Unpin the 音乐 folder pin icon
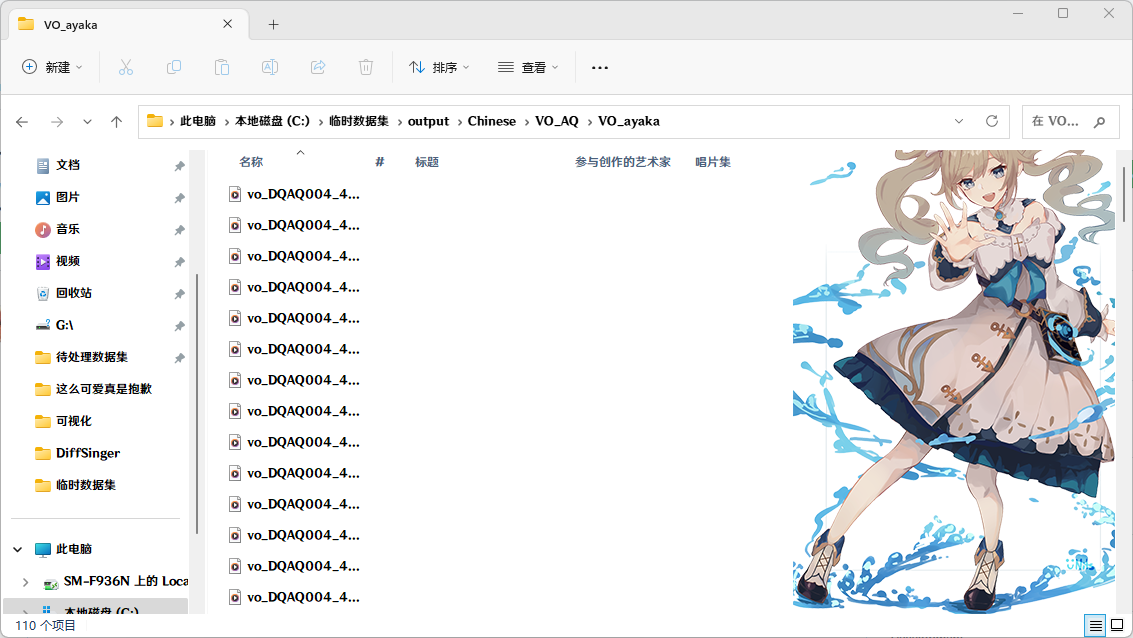The height and width of the screenshot is (638, 1133). point(179,229)
